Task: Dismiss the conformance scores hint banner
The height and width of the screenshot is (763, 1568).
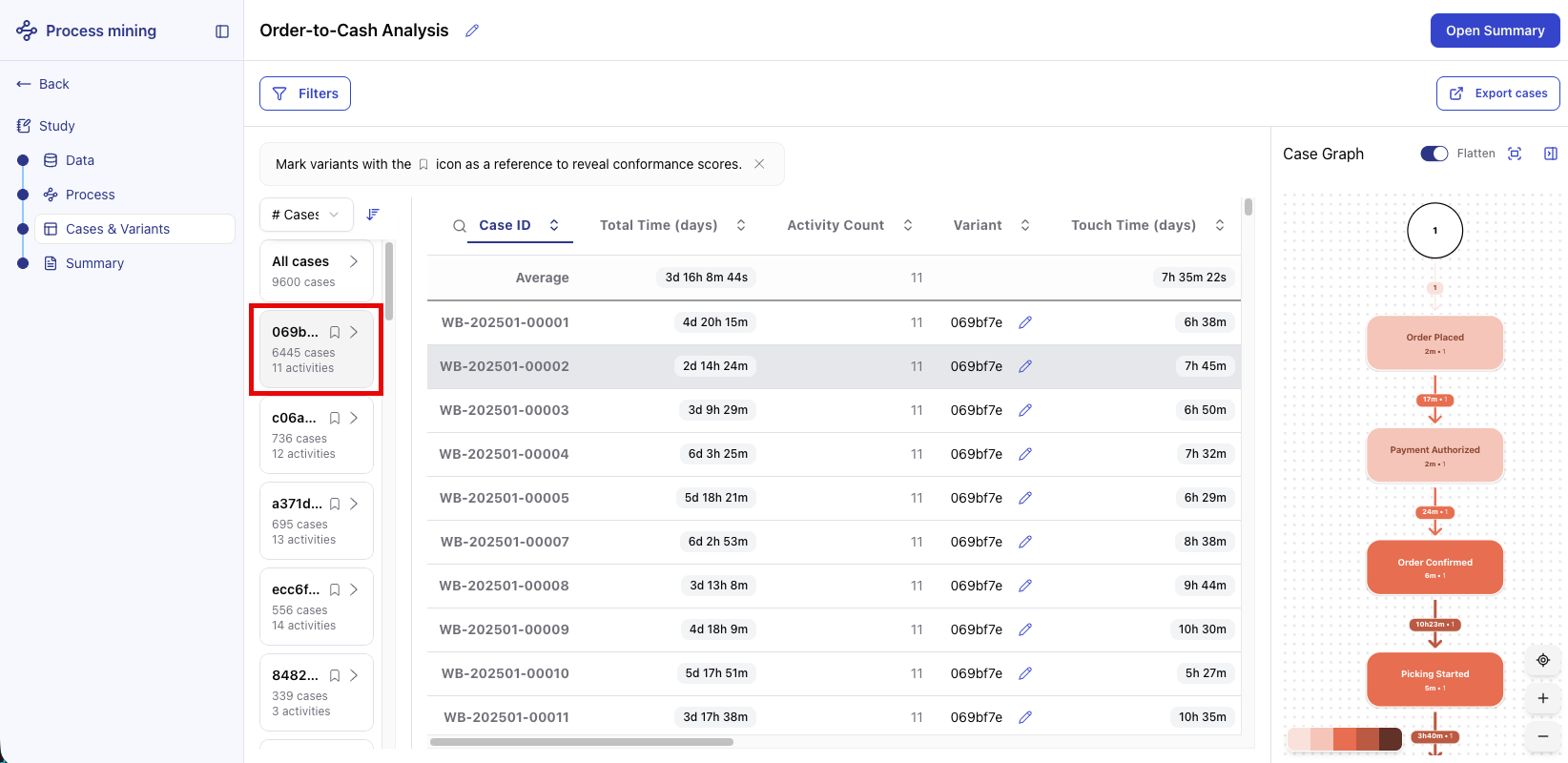Action: pyautogui.click(x=759, y=164)
